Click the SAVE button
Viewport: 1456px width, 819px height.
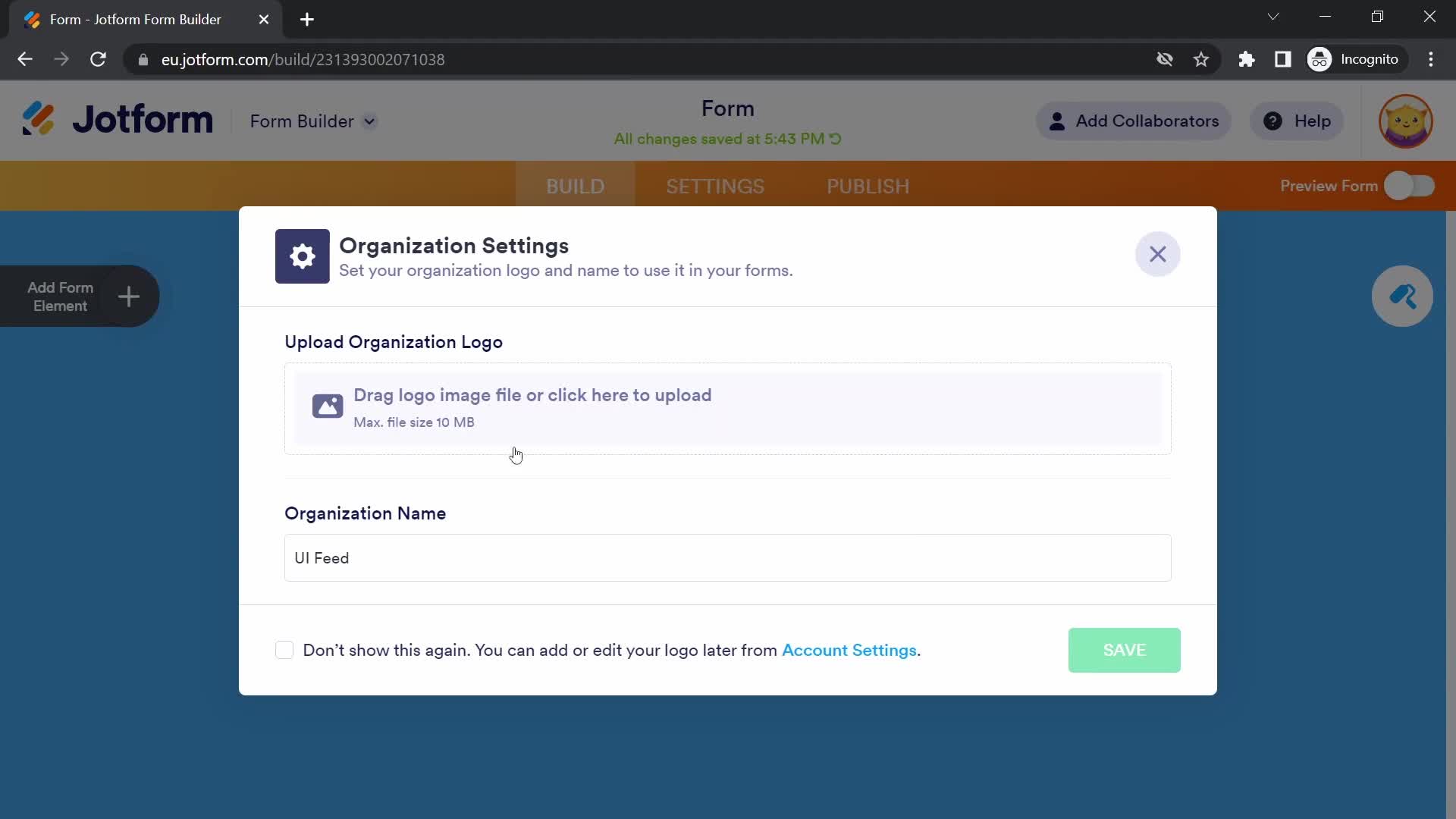point(1125,650)
